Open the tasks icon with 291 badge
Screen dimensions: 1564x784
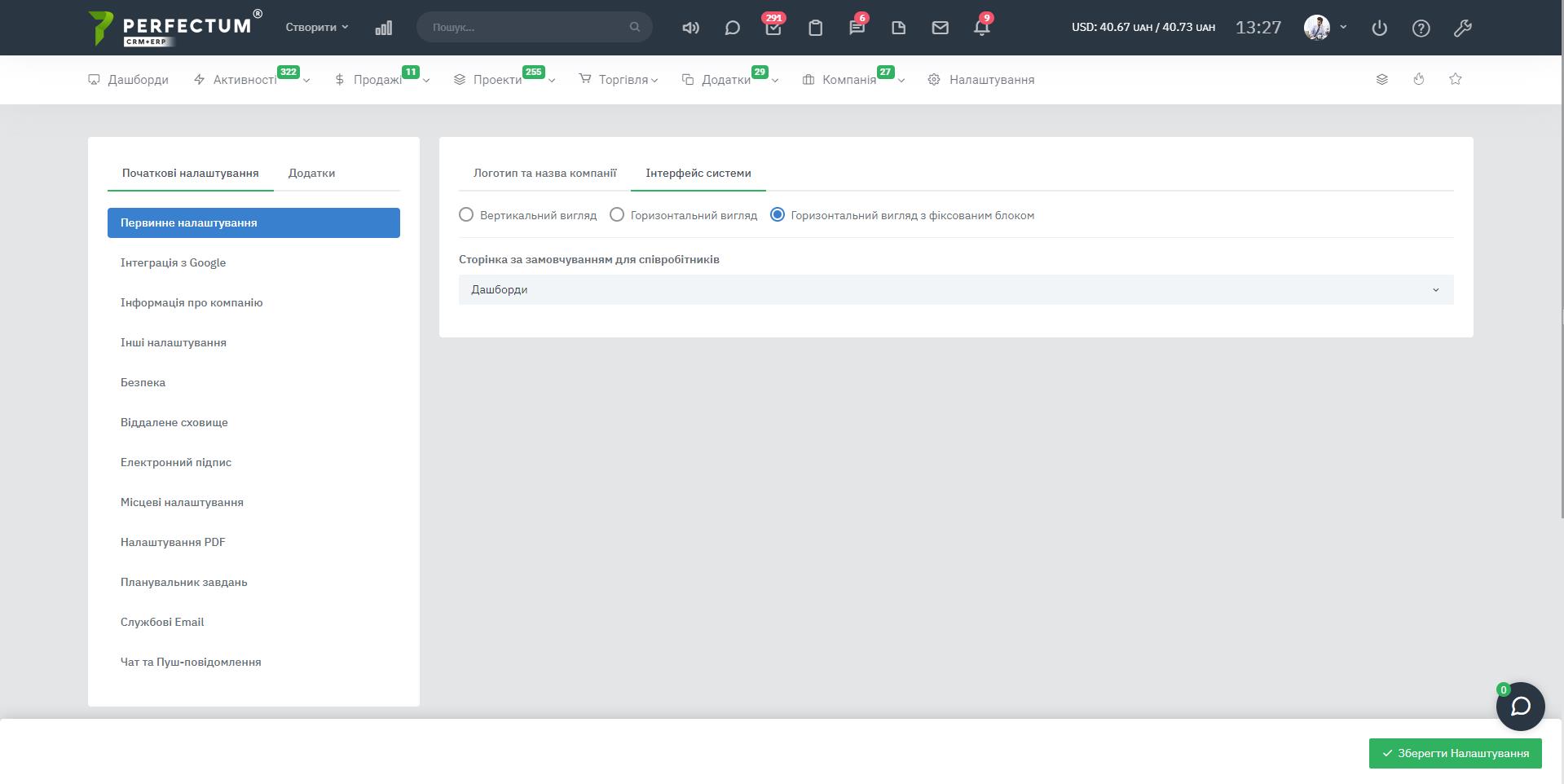point(773,29)
